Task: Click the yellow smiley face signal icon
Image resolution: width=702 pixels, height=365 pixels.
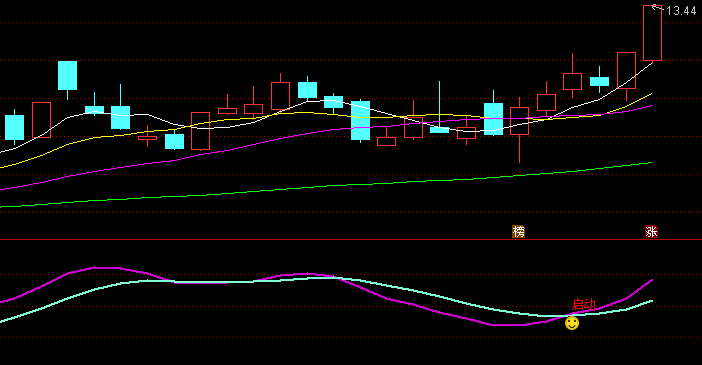Action: pos(572,323)
